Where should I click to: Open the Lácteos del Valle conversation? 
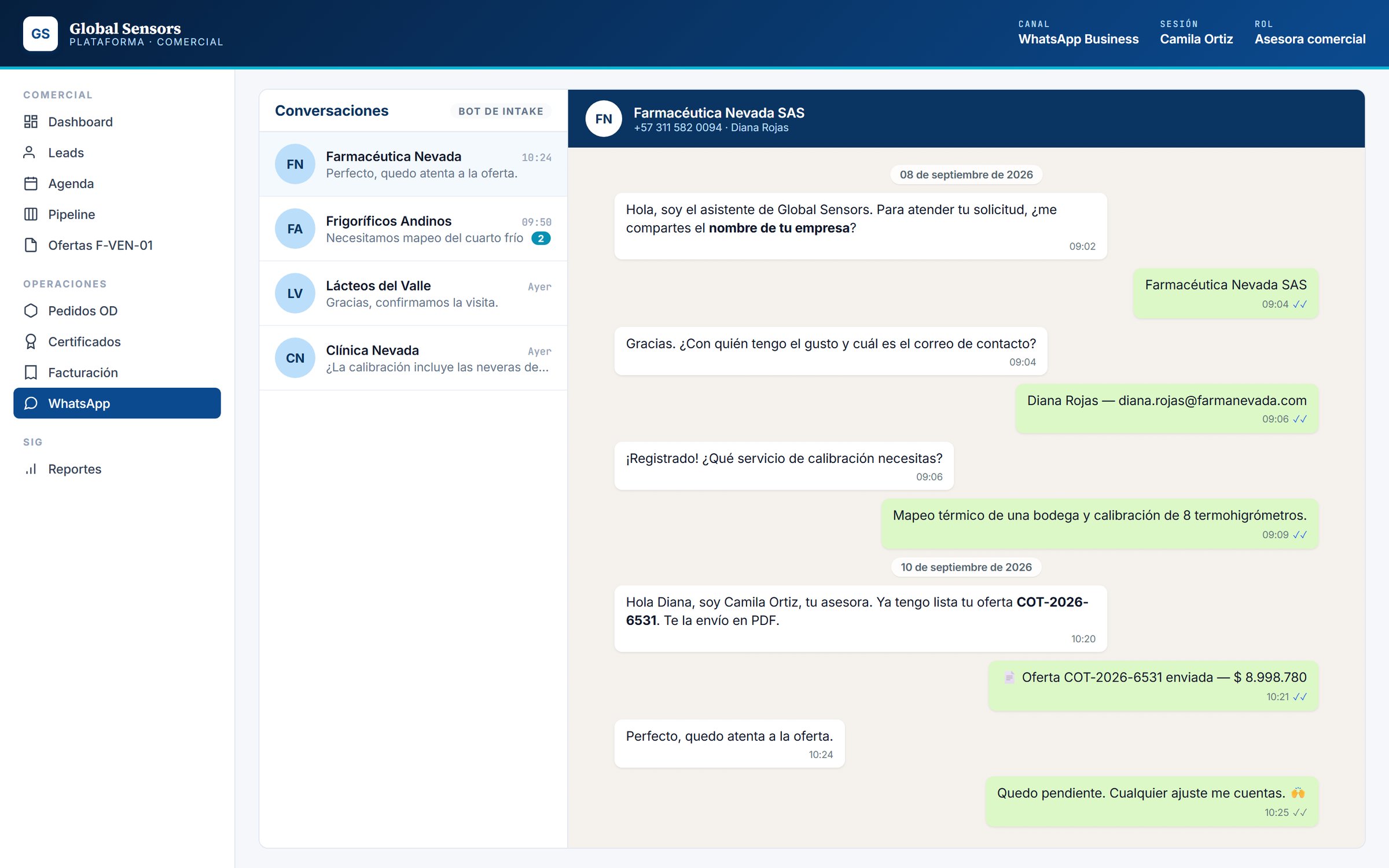tap(413, 293)
